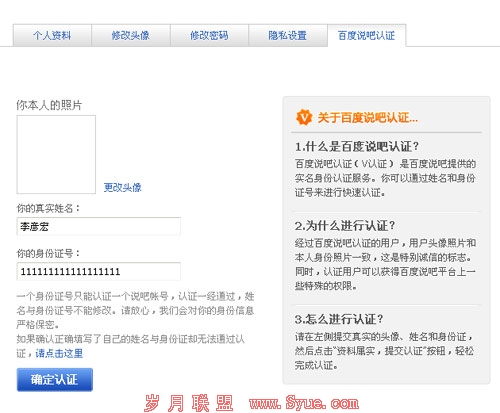500x413 pixels.
Task: Select the 百度说吧认证 tab
Action: (367, 35)
